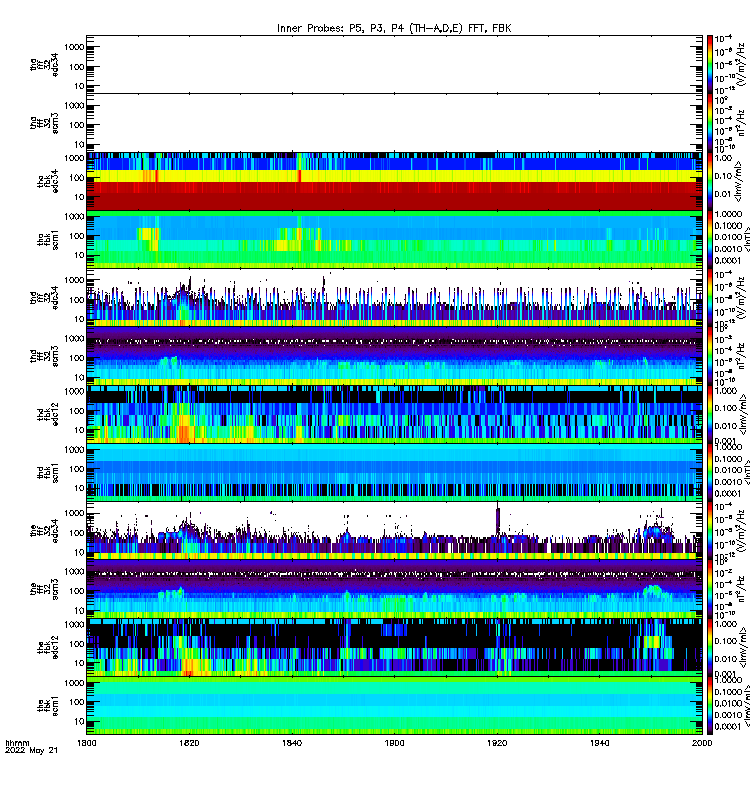Click the 'the fff 32 scm3' panel label
This screenshot has height=800, width=750.
pyautogui.click(x=44, y=589)
